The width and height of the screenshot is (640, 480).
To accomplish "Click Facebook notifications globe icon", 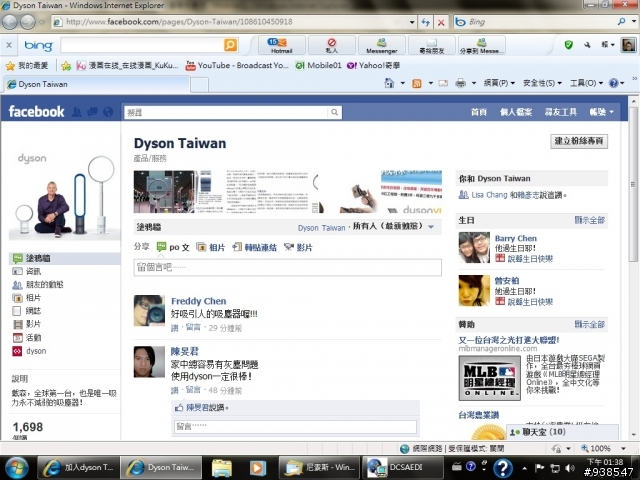I will 108,112.
